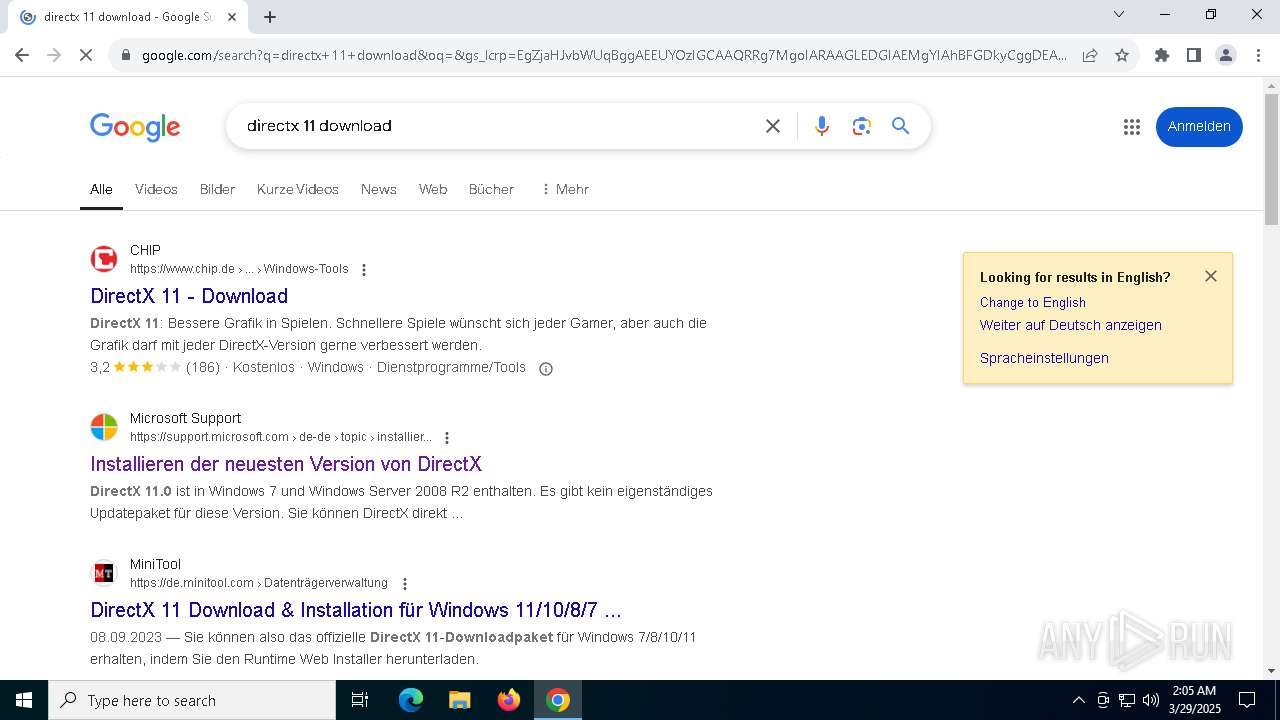The width and height of the screenshot is (1280, 720).
Task: Go to the Google logo home
Action: (x=135, y=127)
